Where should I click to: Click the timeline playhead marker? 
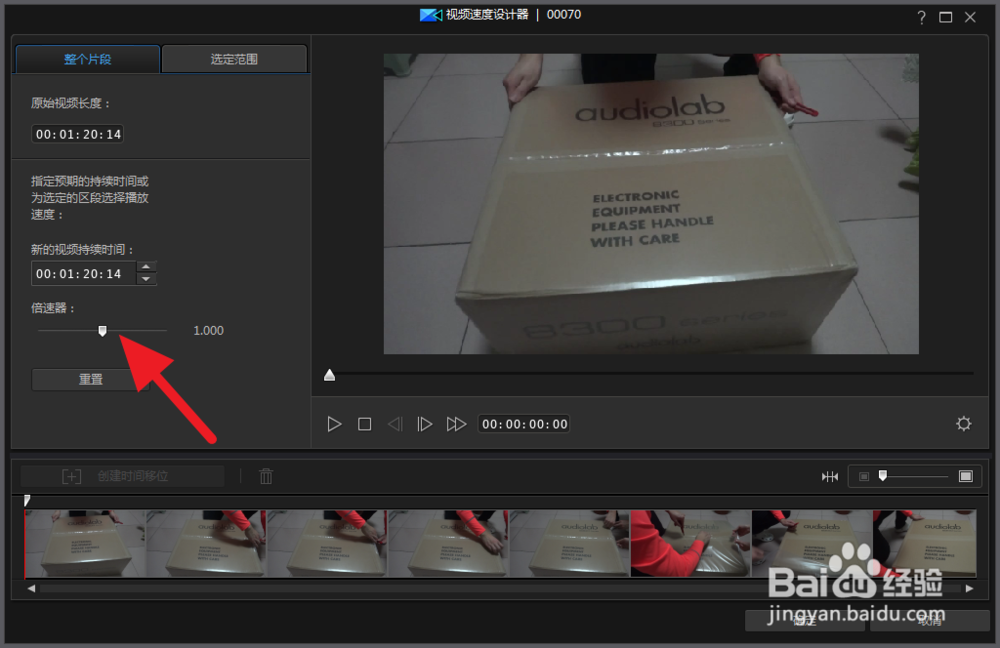click(27, 501)
